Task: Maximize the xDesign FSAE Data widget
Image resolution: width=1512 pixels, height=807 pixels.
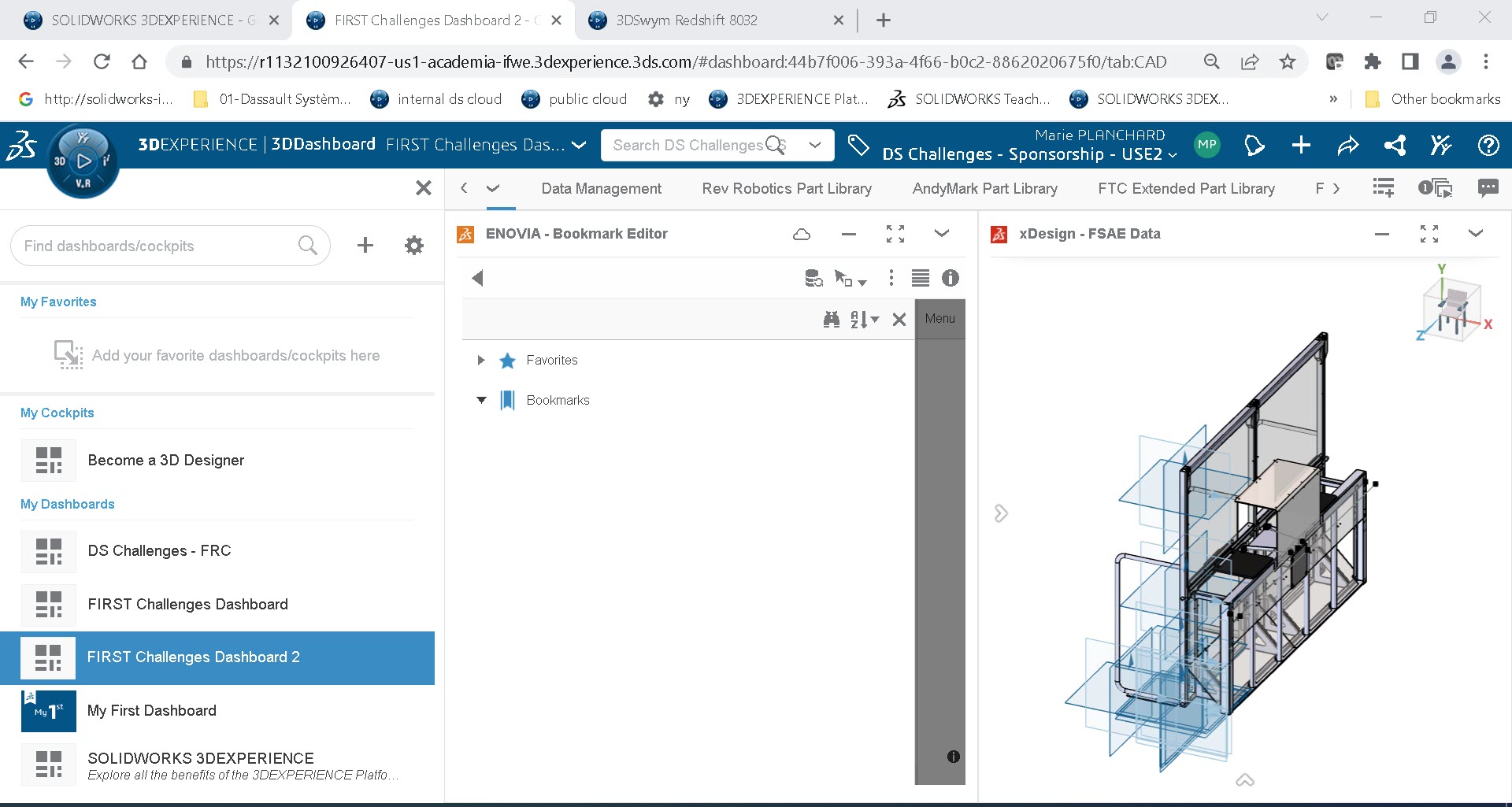Action: coord(1429,234)
